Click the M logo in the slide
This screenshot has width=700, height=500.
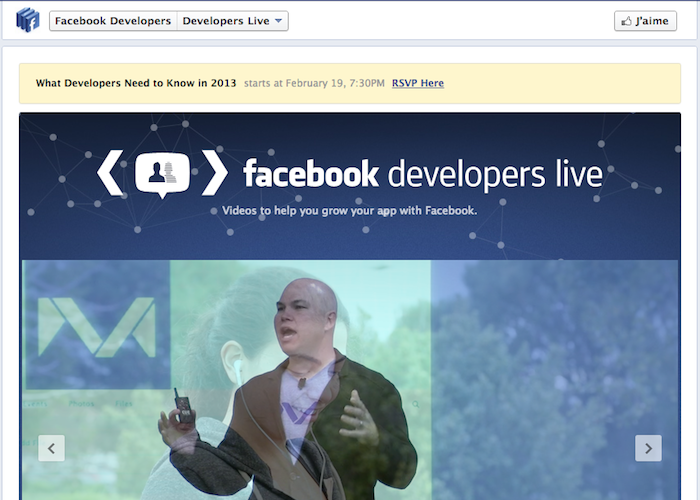click(x=97, y=324)
